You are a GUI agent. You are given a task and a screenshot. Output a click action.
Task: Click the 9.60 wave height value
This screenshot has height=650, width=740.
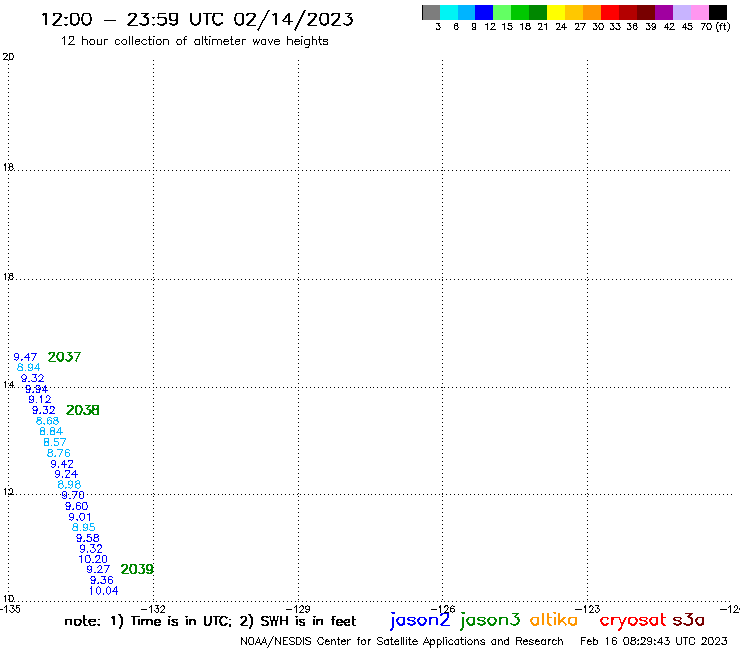pyautogui.click(x=76, y=506)
